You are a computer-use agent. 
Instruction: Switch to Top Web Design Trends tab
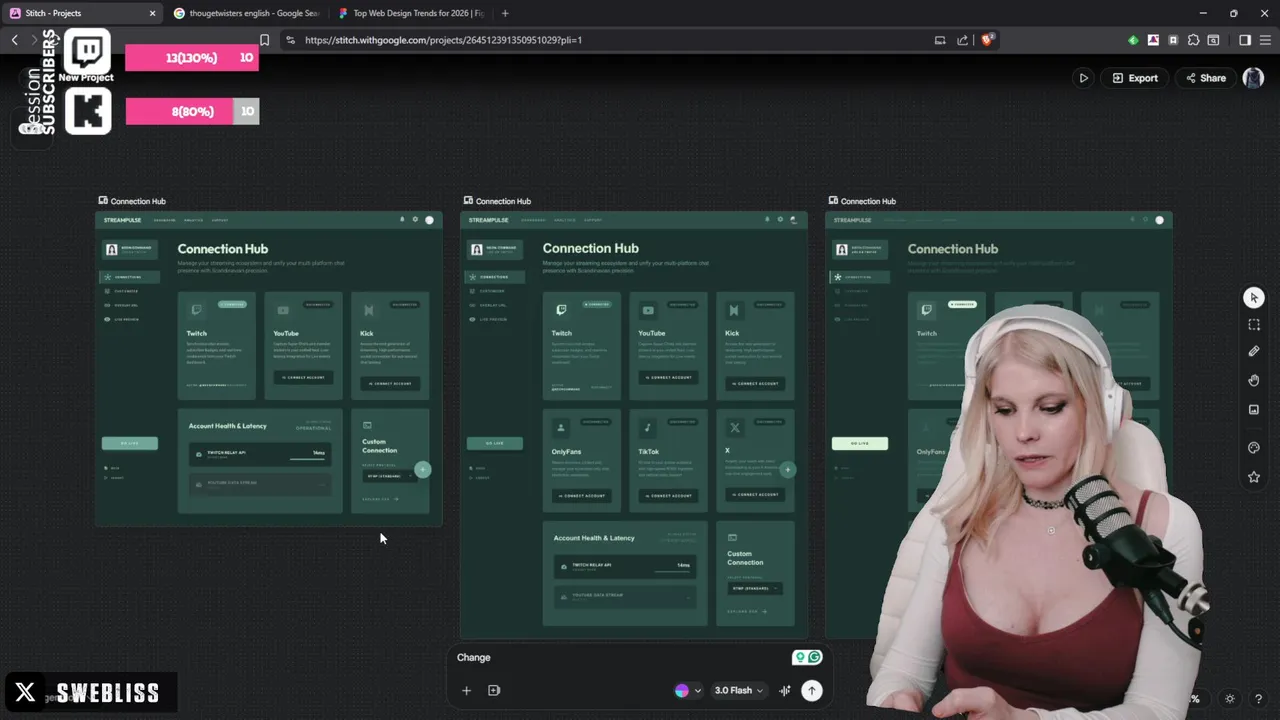pyautogui.click(x=410, y=13)
